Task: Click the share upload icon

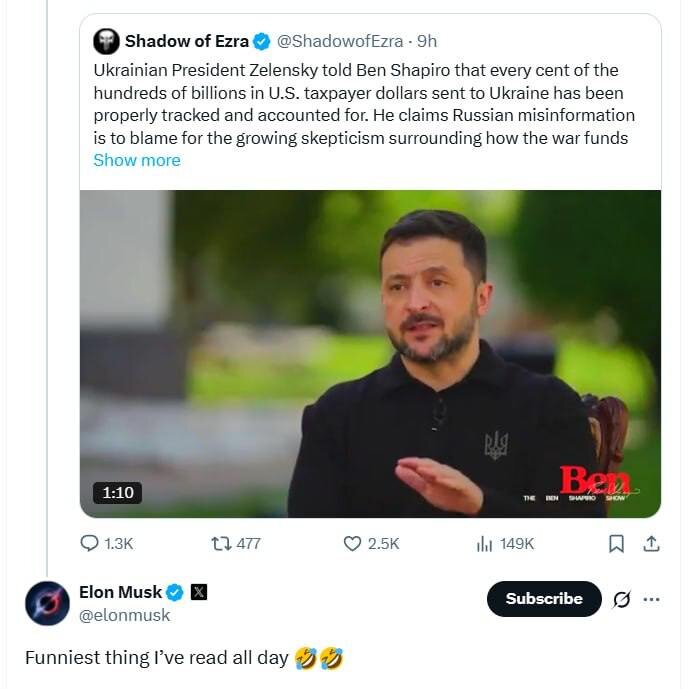Action: pyautogui.click(x=651, y=543)
